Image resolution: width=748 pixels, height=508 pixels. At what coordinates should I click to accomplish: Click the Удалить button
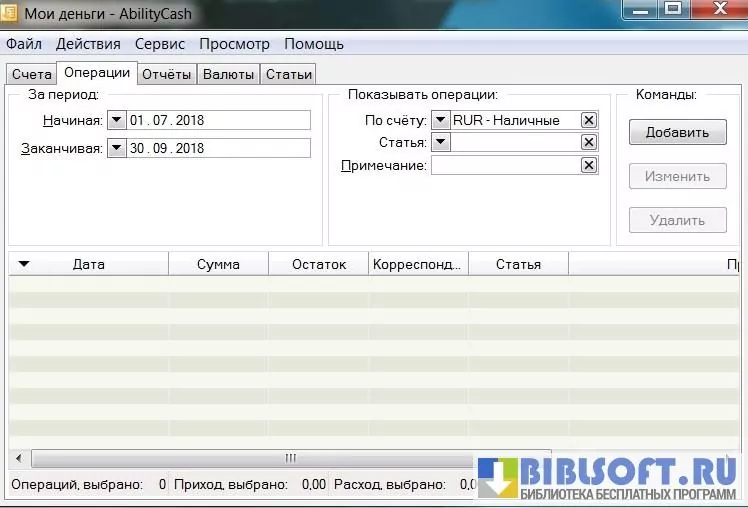click(677, 220)
